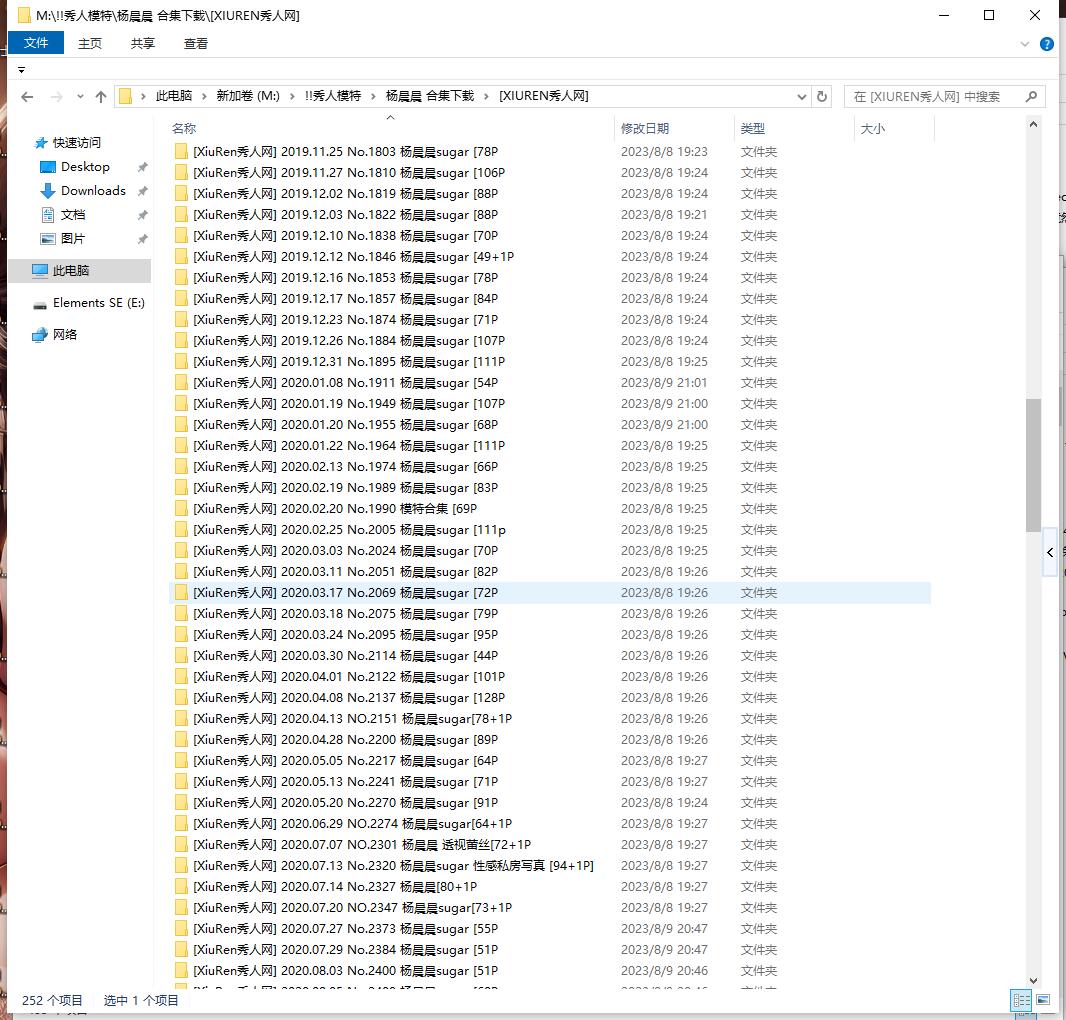Click the folder icon of No.1911 row

click(181, 383)
